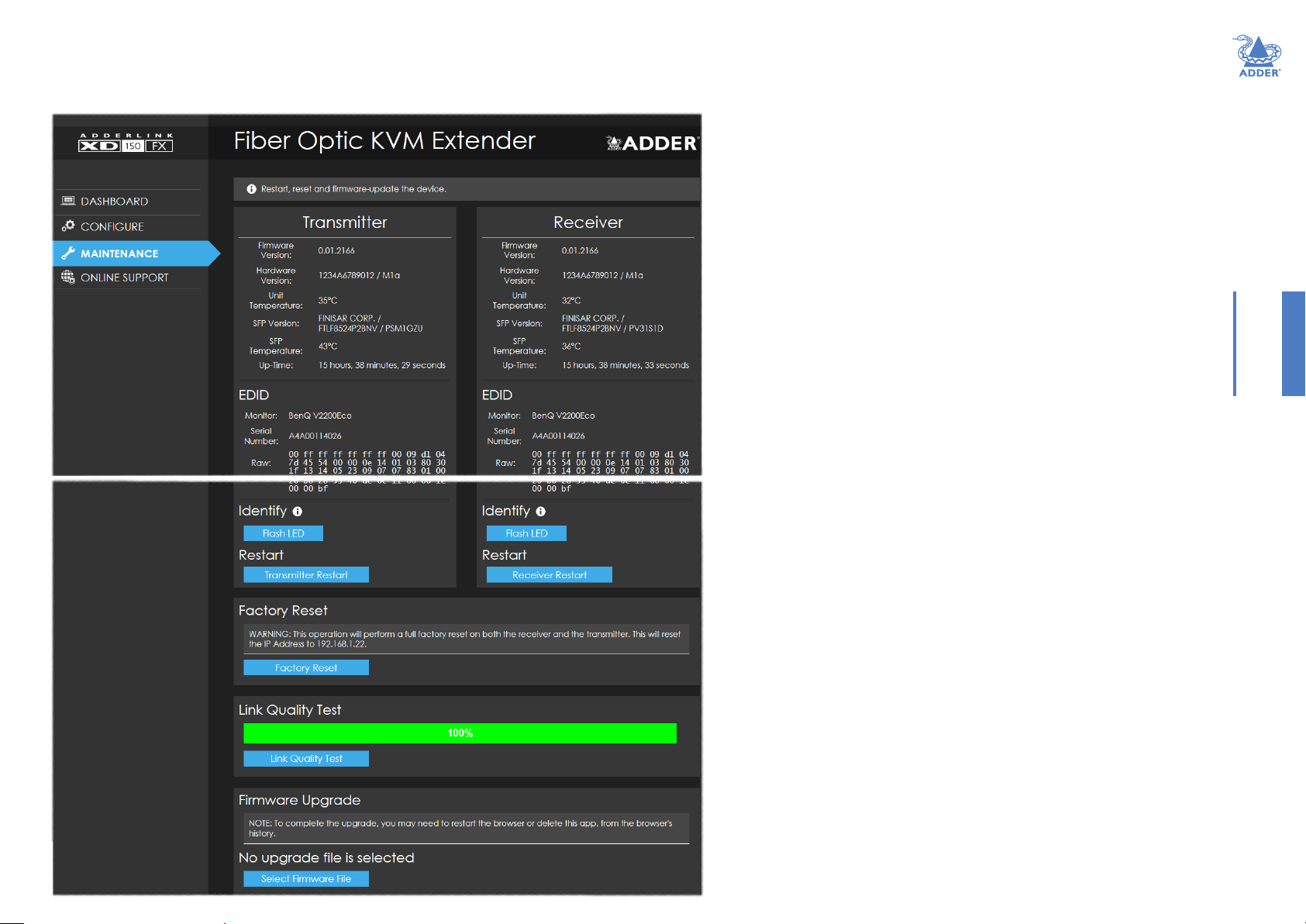Start the Link Quality Test button
Screen dimensions: 1306x924
pyautogui.click(x=306, y=759)
